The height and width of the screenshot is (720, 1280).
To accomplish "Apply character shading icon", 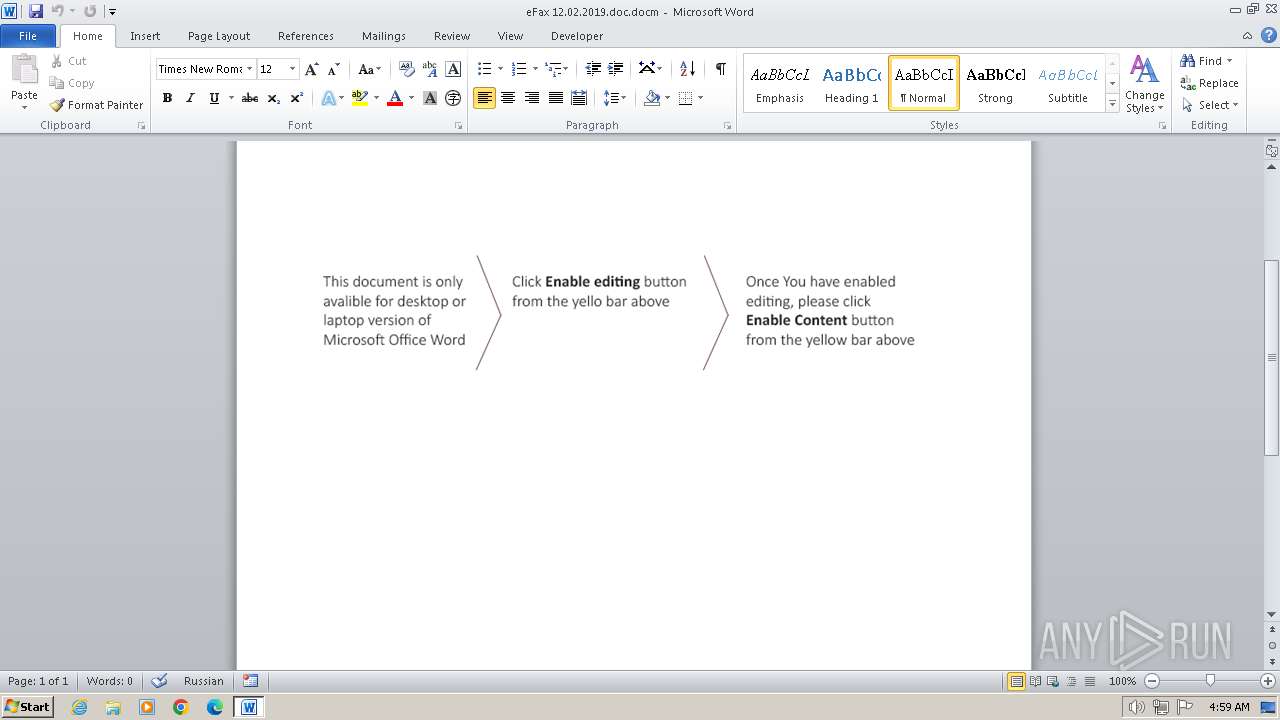I will coord(430,98).
